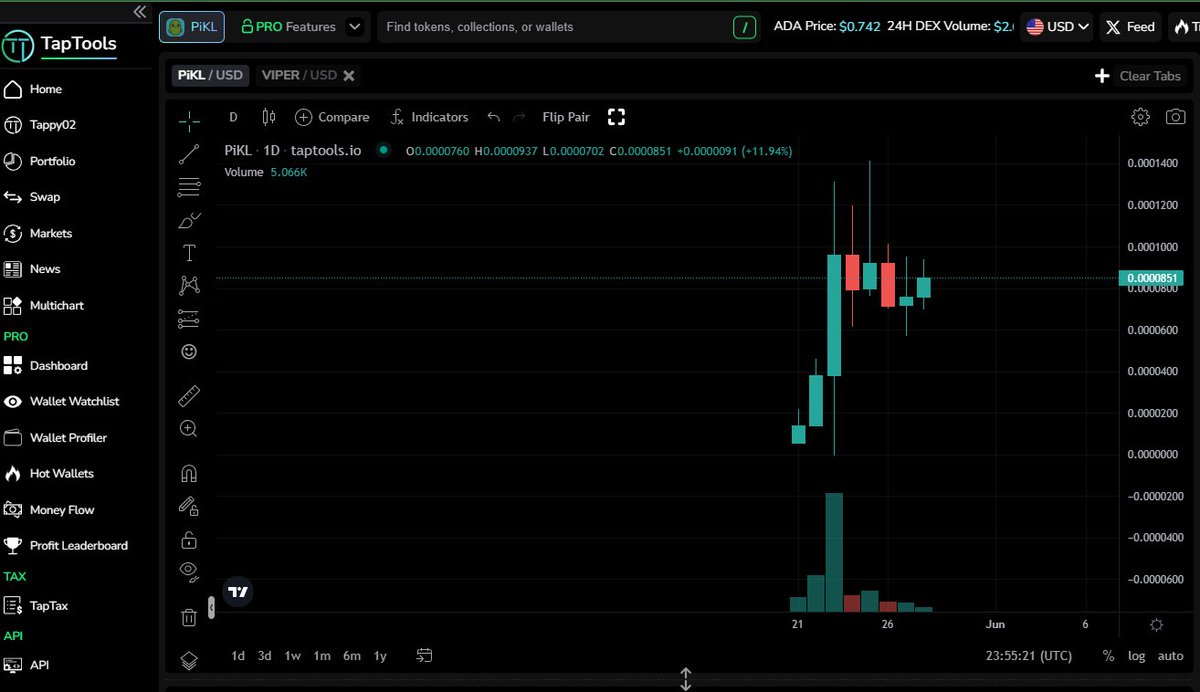Switch to the VIPER / USD tab
Screen dimensions: 1200x692
(x=299, y=75)
